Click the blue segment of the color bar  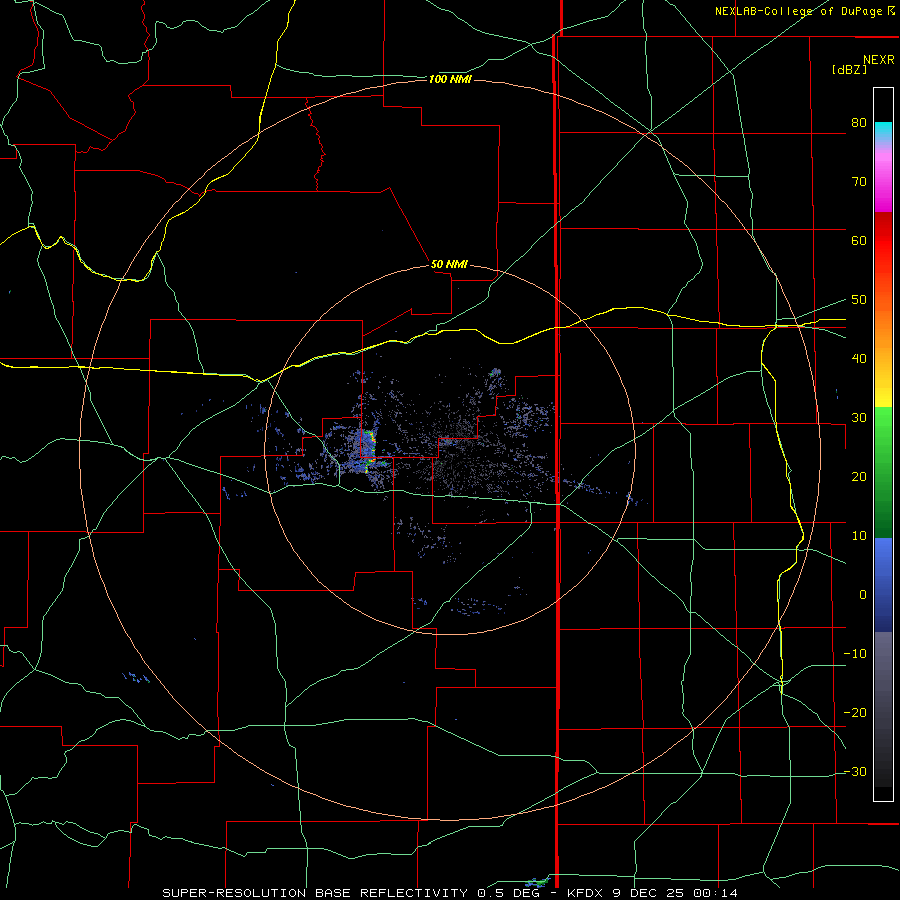883,584
